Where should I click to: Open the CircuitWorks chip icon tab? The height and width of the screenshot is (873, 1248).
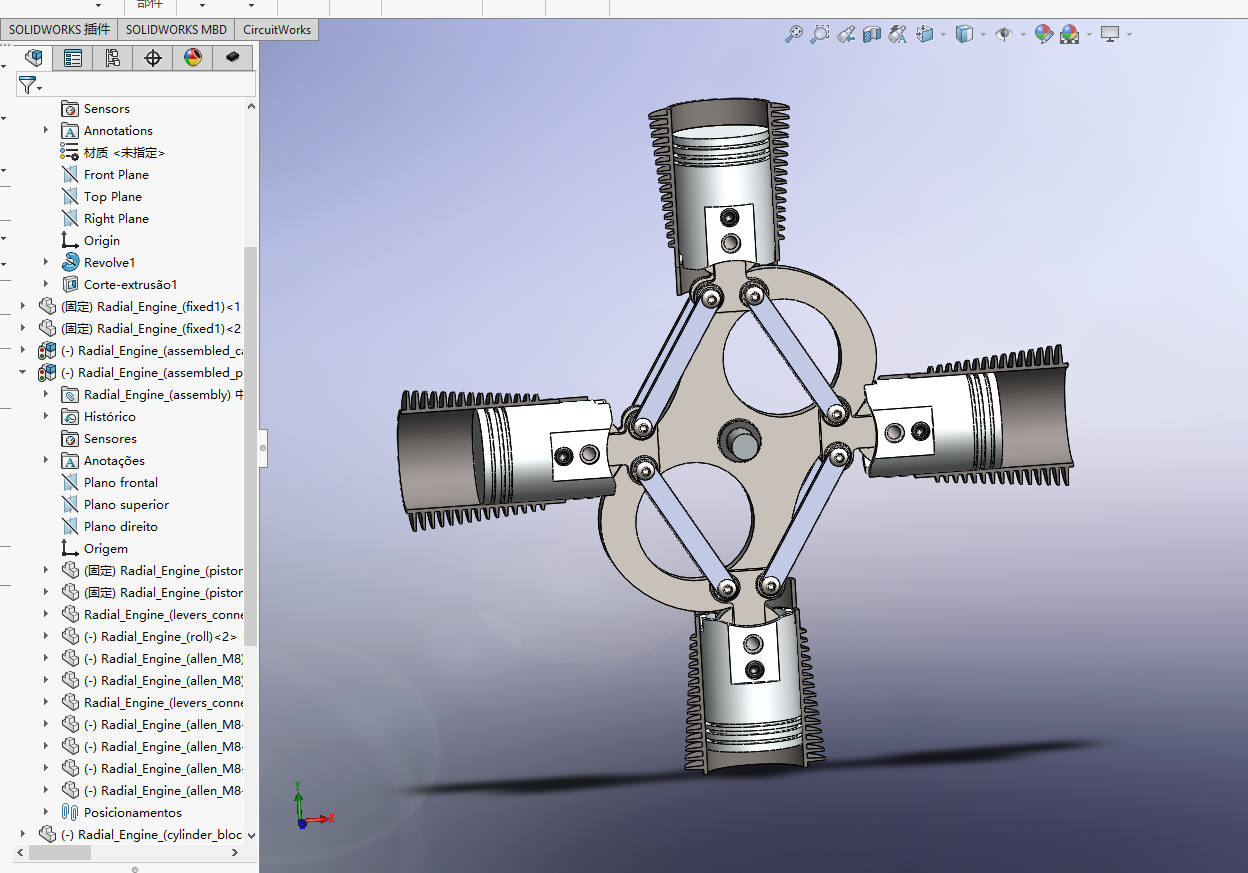pyautogui.click(x=233, y=57)
